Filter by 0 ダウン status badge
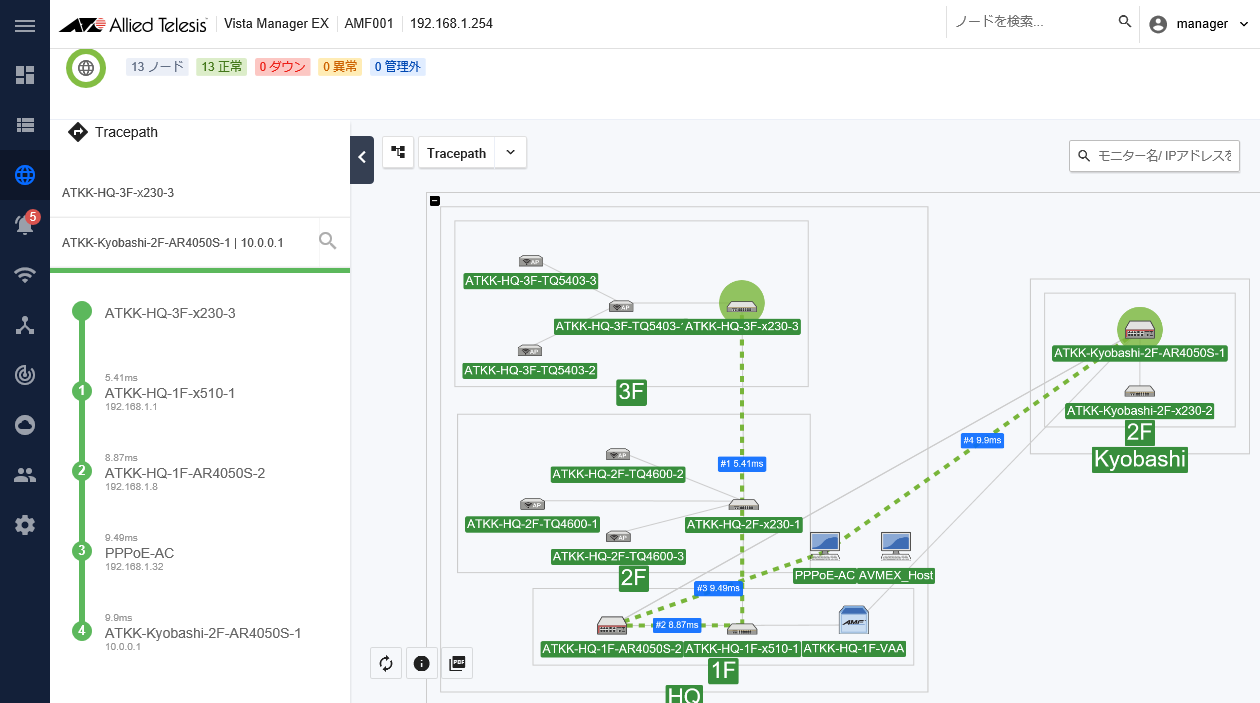This screenshot has width=1260, height=703. pos(282,67)
